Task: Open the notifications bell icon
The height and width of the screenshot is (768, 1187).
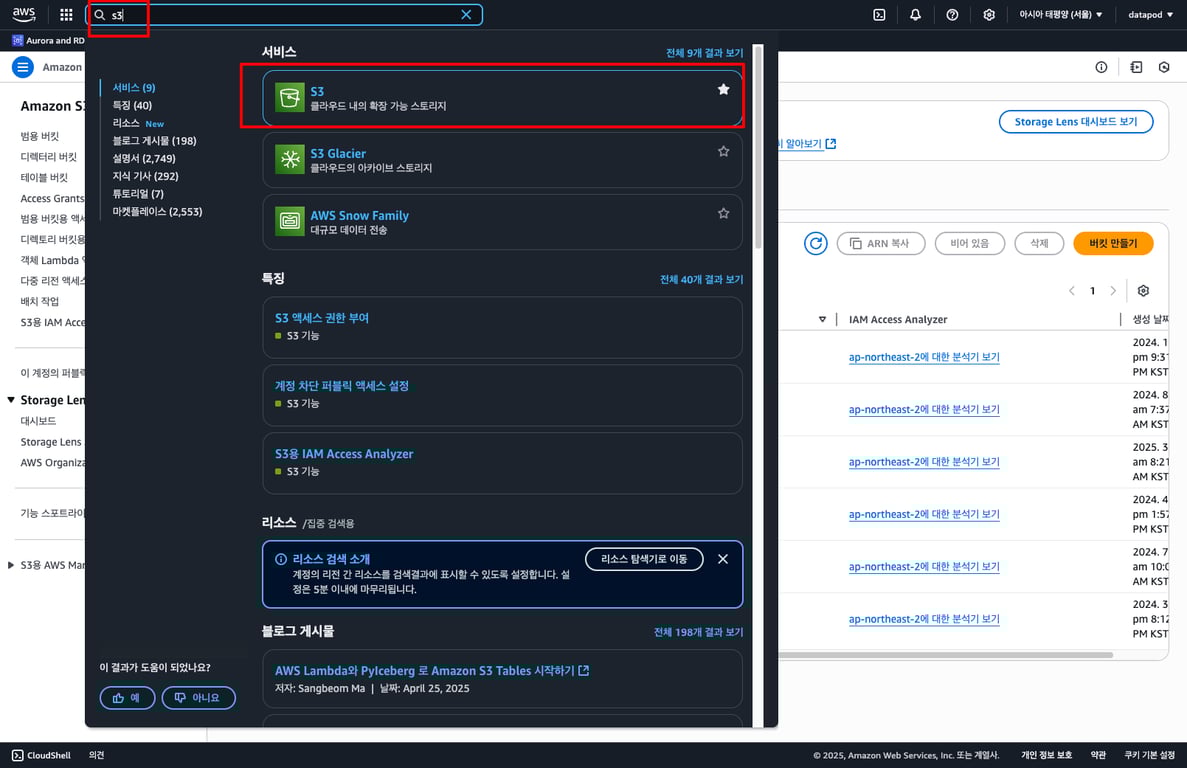Action: pyautogui.click(x=915, y=14)
